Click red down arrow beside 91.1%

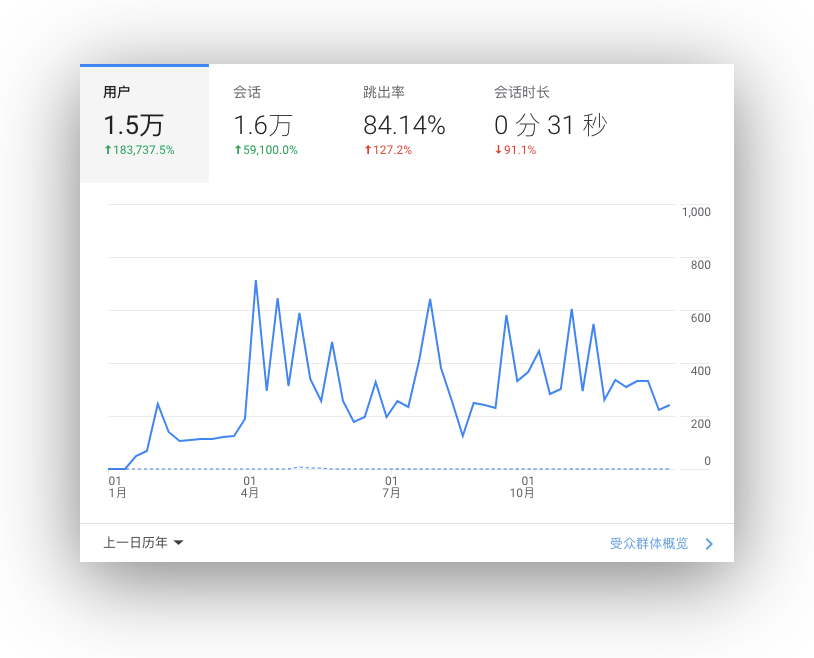click(x=499, y=150)
